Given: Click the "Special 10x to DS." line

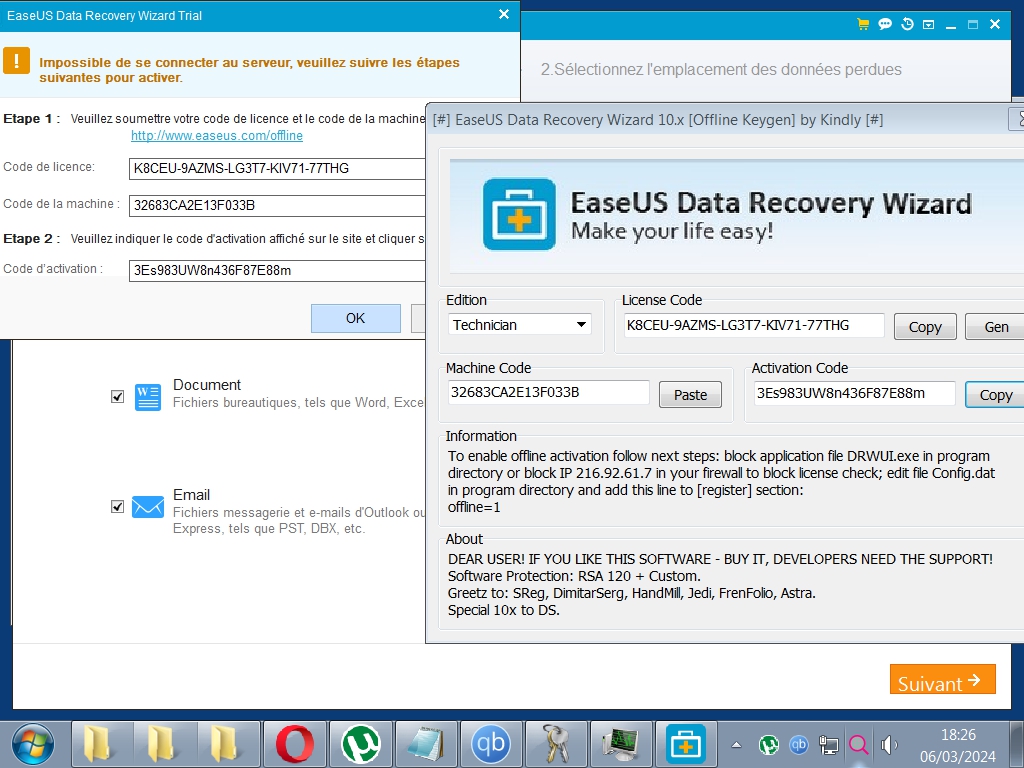Looking at the screenshot, I should coord(504,610).
